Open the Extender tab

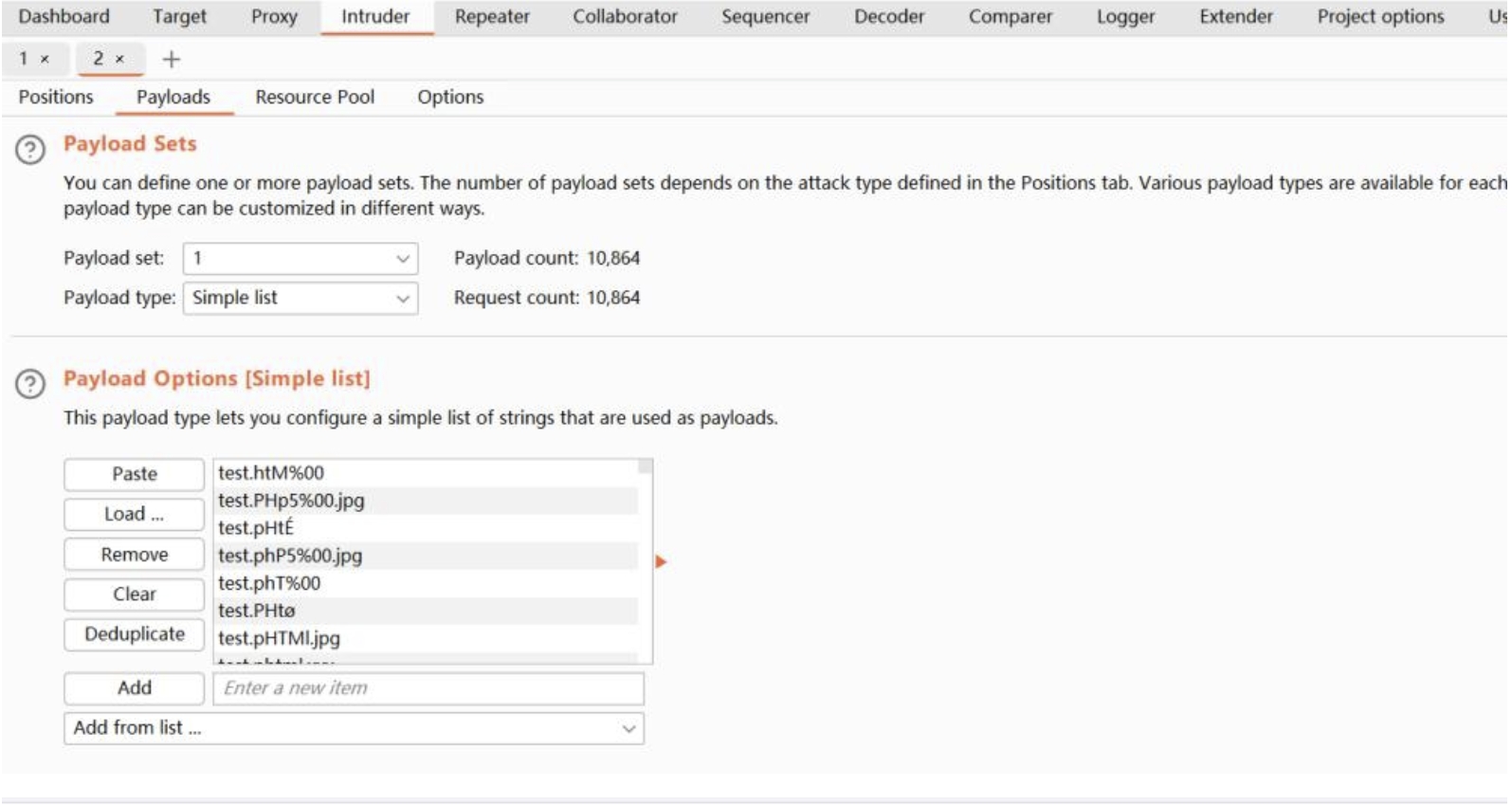[1236, 16]
